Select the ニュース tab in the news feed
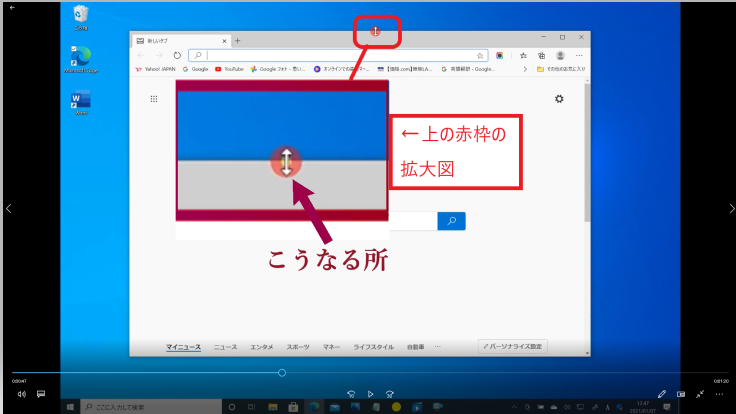736x414 pixels. point(225,347)
